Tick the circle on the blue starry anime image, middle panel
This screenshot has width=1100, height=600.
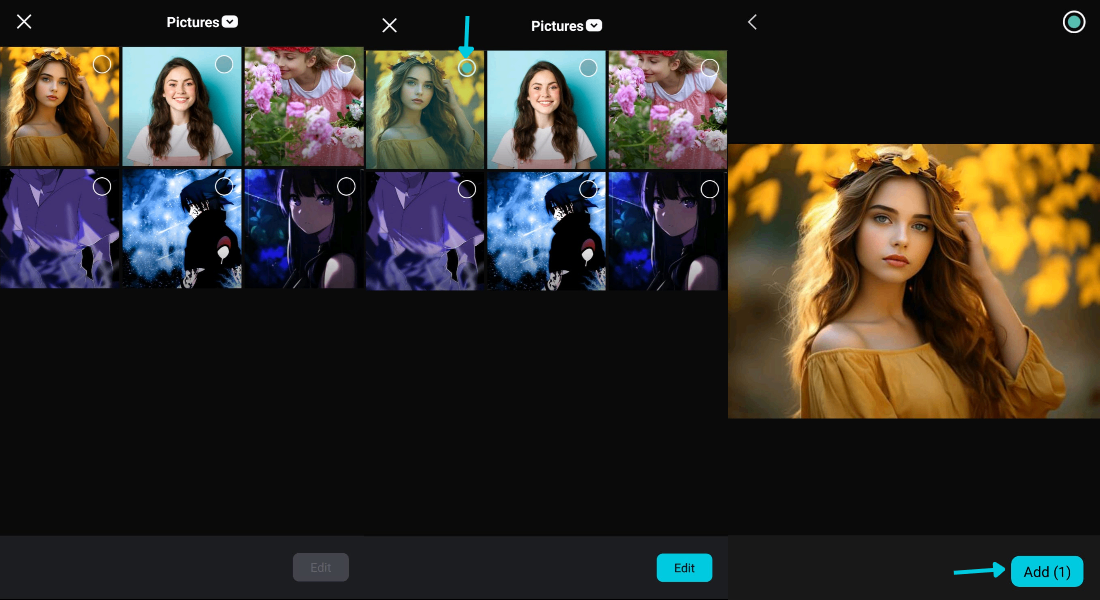(588, 189)
